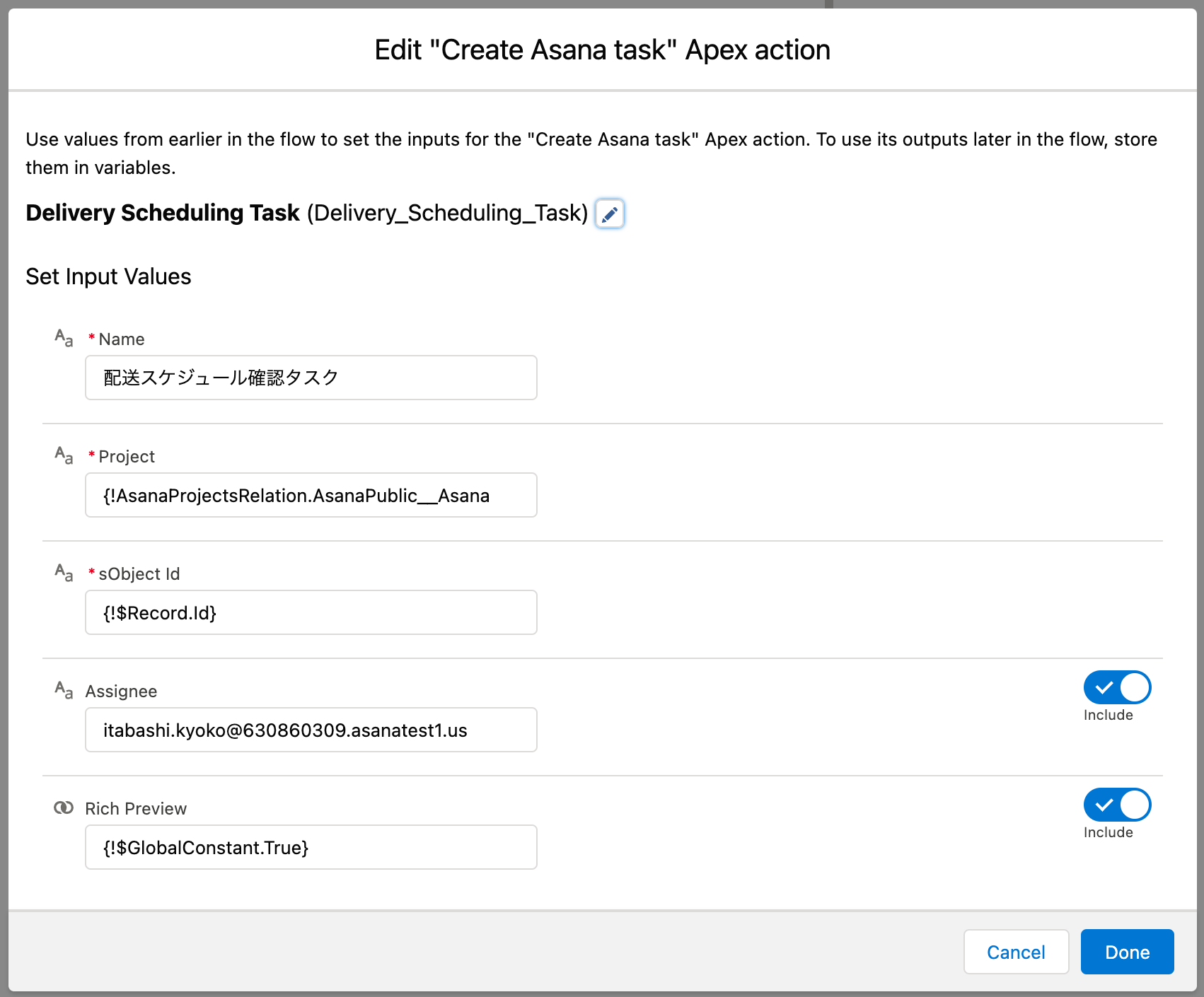Click the Project input with AsanaProjectsRelation value
The height and width of the screenshot is (997, 1204).
point(311,495)
